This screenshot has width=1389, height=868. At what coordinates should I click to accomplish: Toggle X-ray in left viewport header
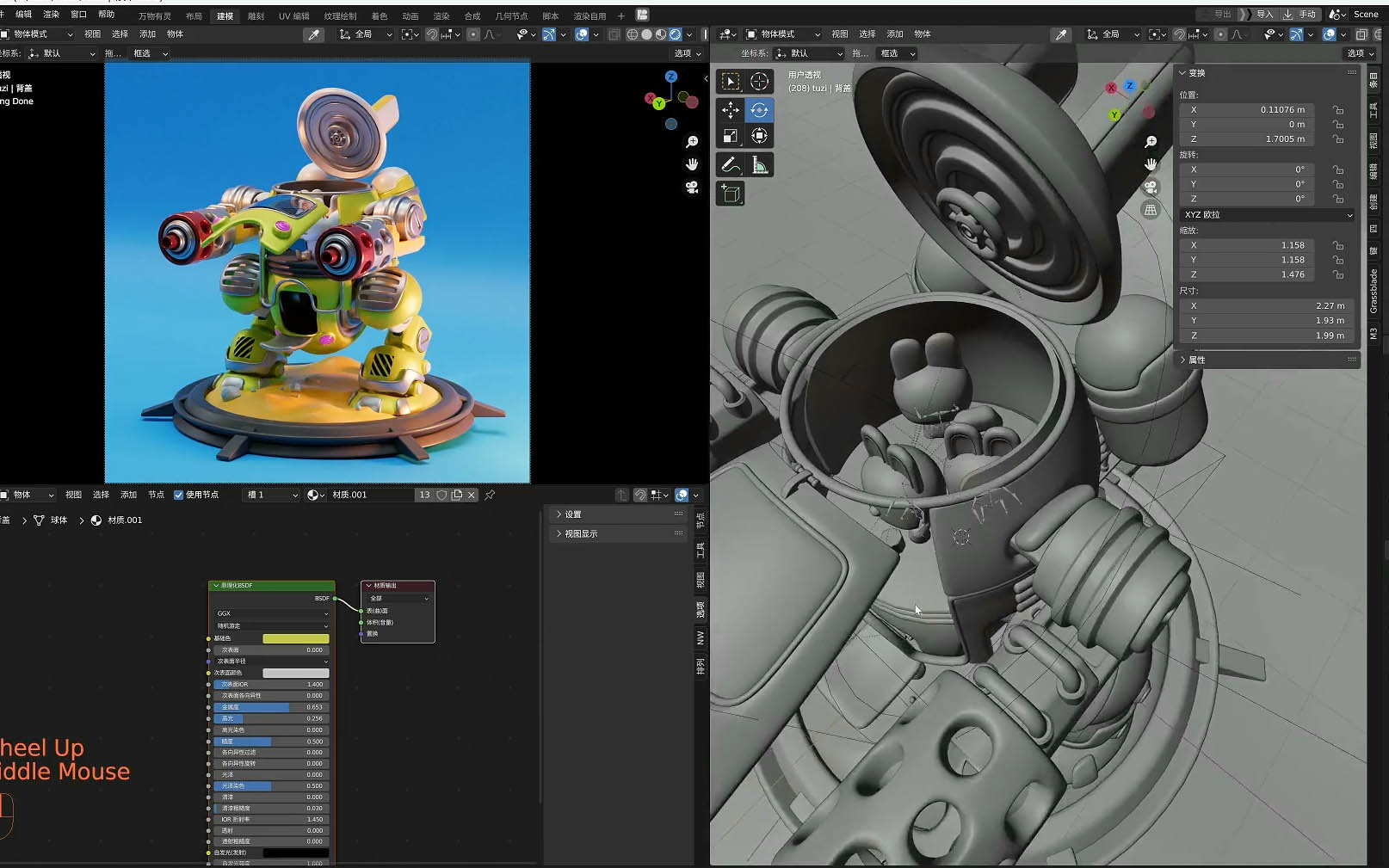(614, 34)
